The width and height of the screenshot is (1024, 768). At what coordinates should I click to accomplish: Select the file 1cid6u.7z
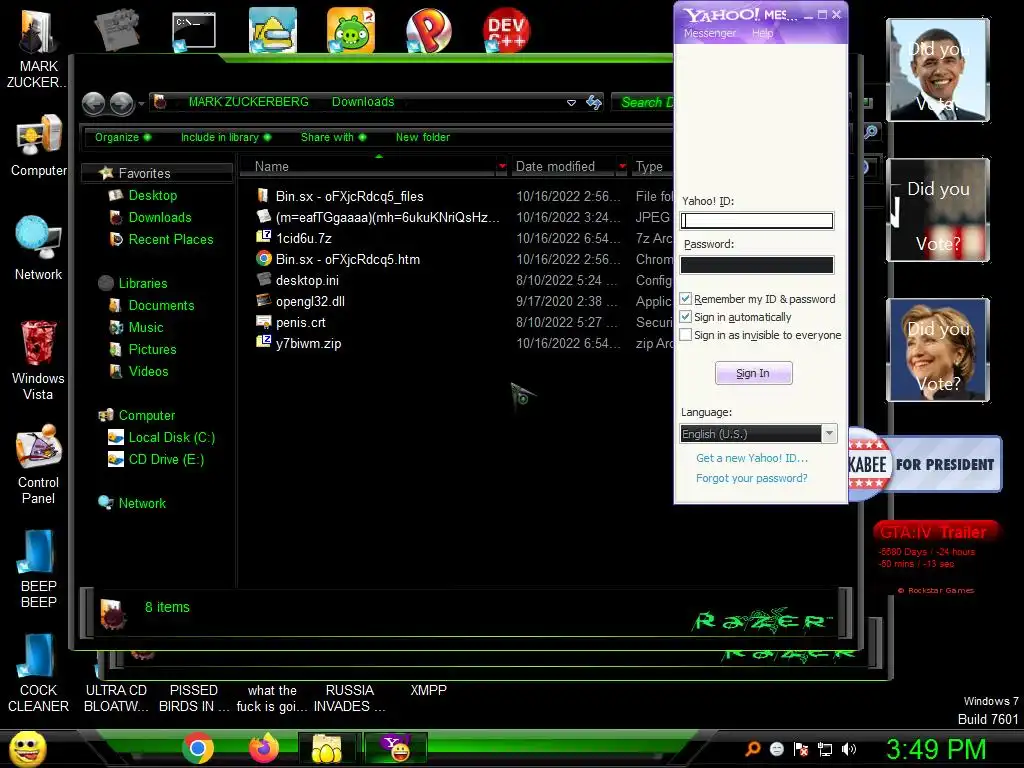click(304, 238)
